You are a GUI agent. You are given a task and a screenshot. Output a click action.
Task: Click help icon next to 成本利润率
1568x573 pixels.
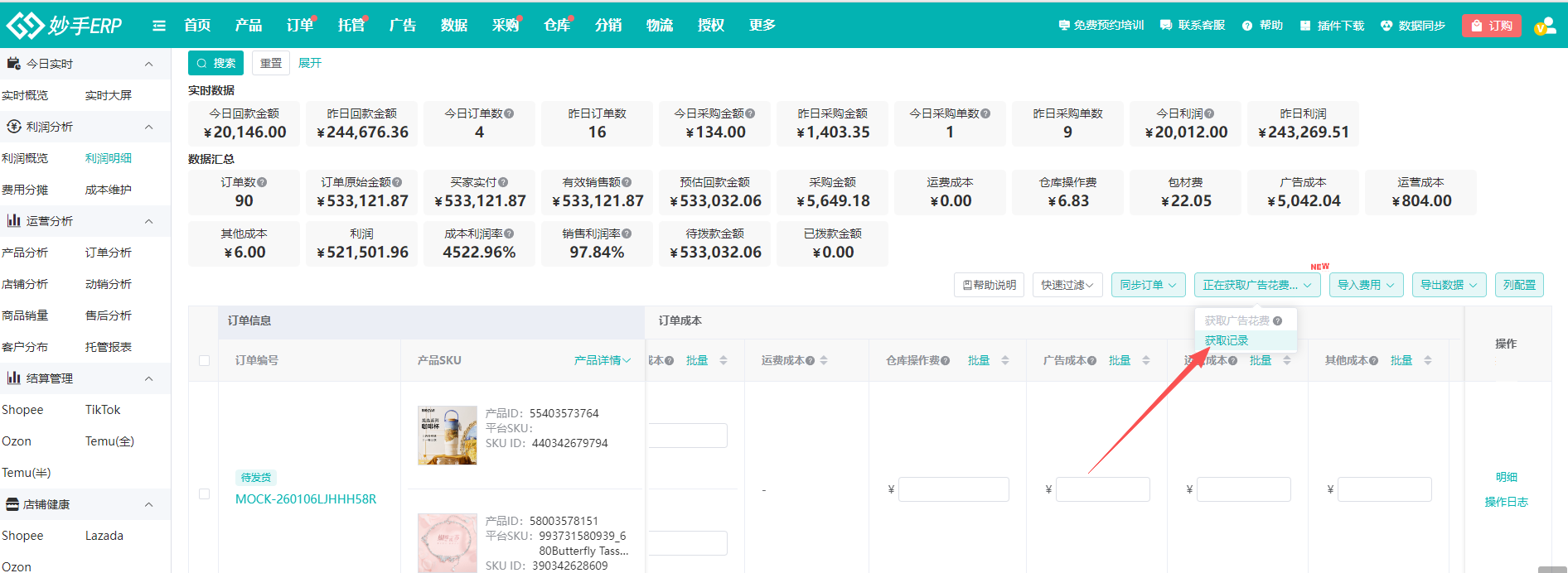(509, 234)
